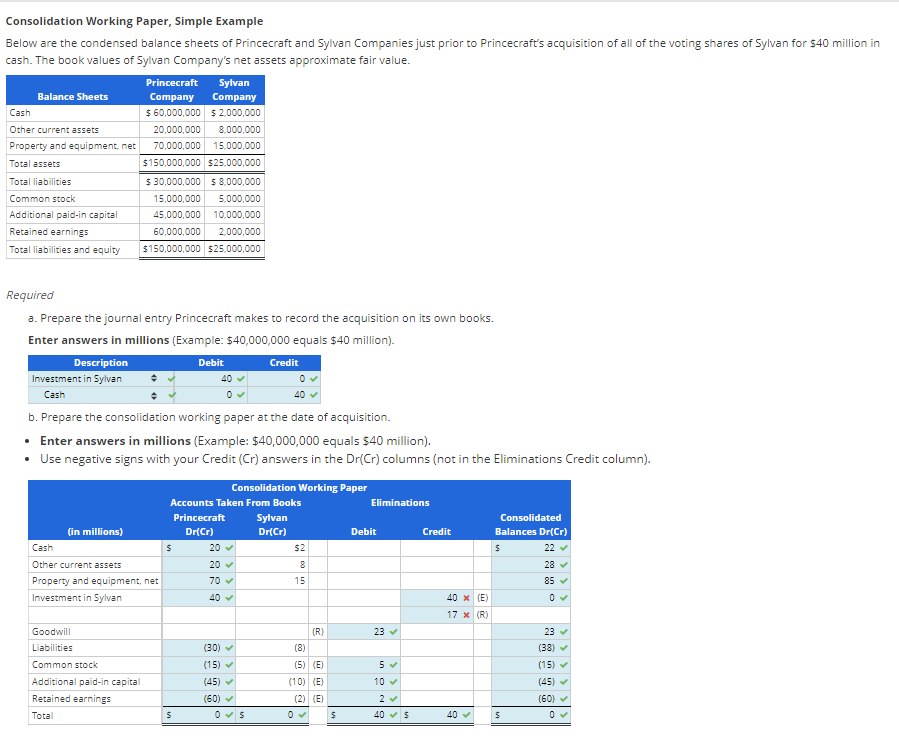Click the green check next to Goodwill debit 23

coord(393,632)
